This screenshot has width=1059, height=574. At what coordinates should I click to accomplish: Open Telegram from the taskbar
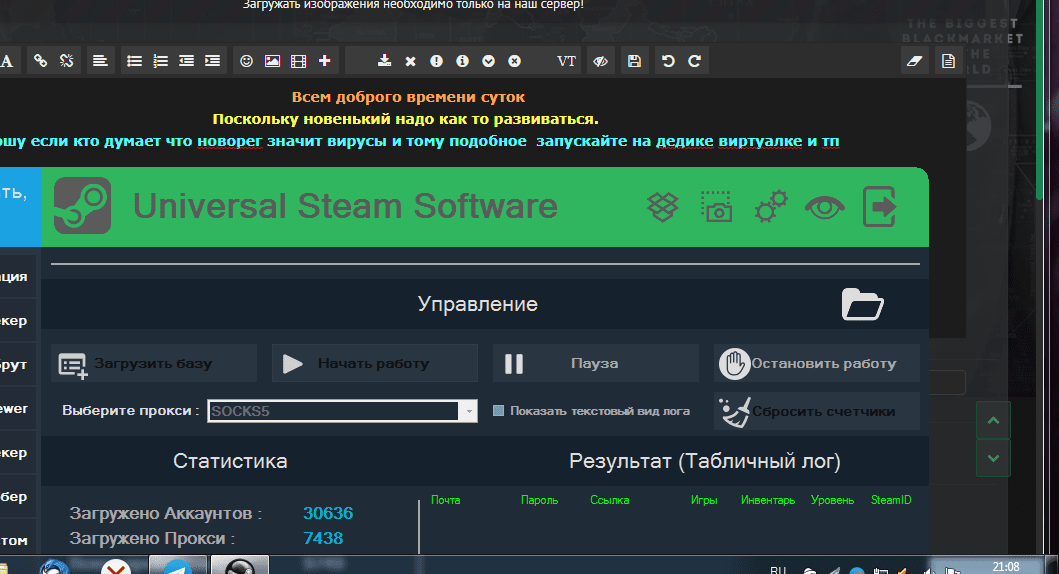(177, 566)
